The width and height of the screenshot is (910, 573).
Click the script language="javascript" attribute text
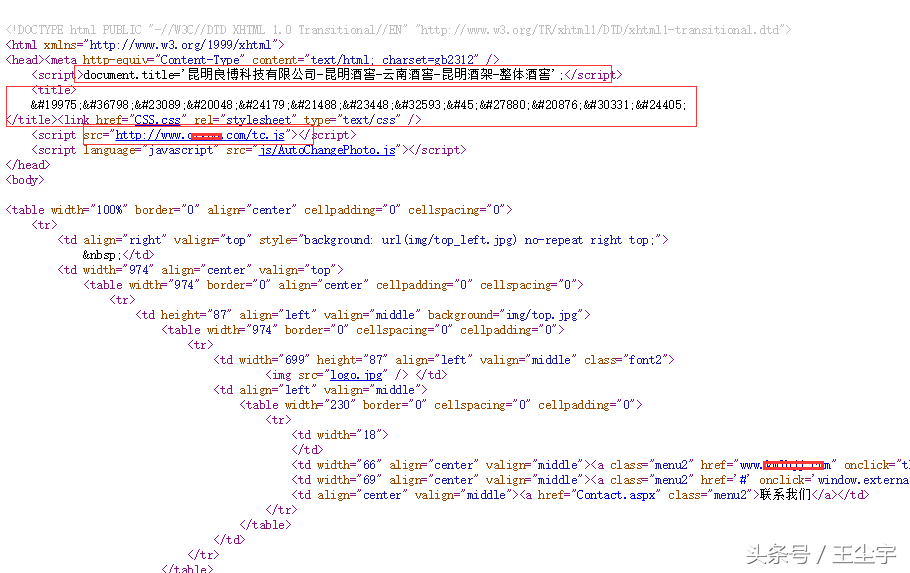click(151, 150)
